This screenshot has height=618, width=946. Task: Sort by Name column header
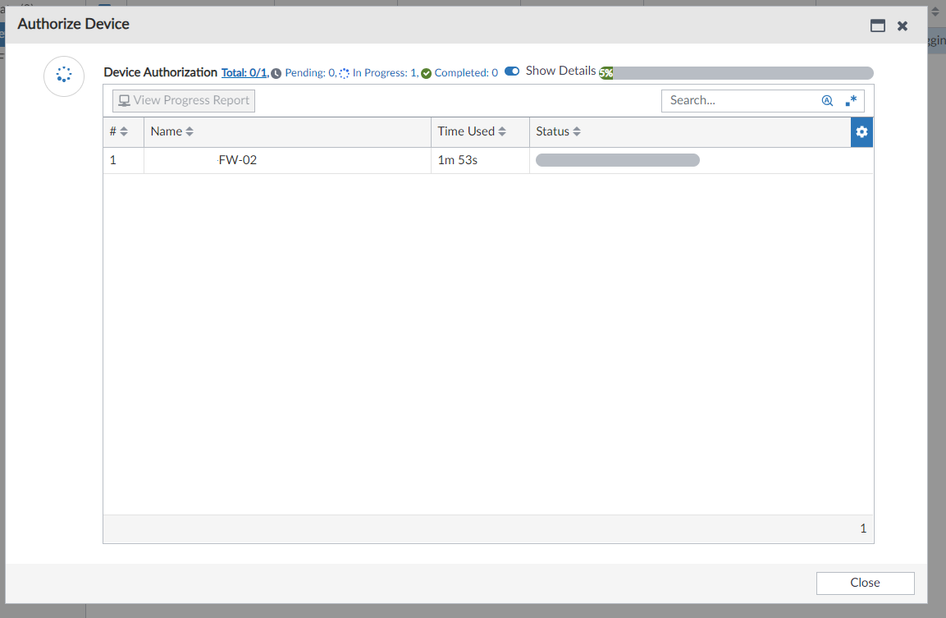172,132
